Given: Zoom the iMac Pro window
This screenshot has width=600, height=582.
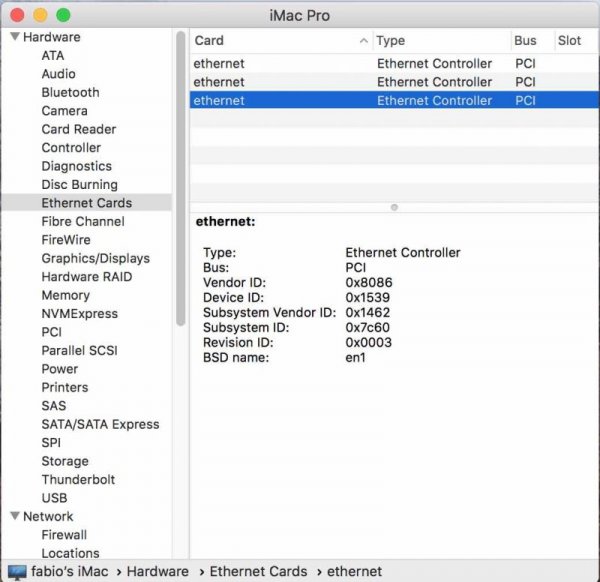Looking at the screenshot, I should tap(63, 15).
